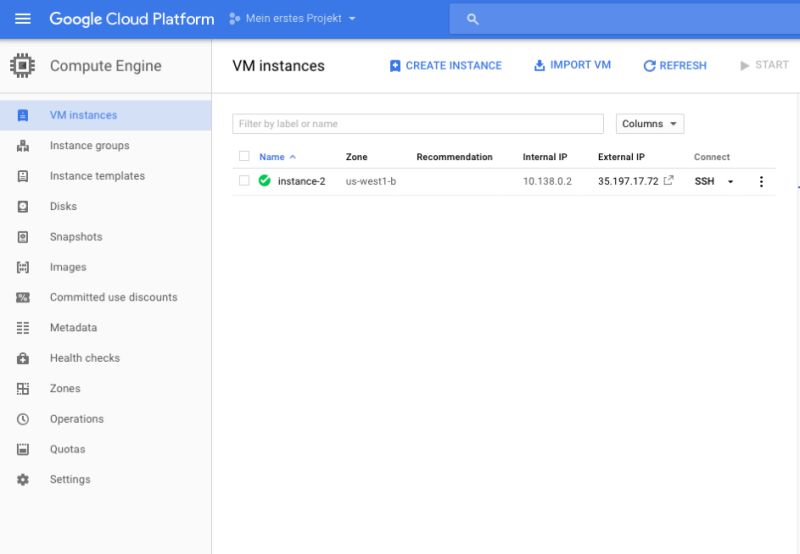Open the Columns dropdown
The image size is (800, 554).
(x=649, y=124)
